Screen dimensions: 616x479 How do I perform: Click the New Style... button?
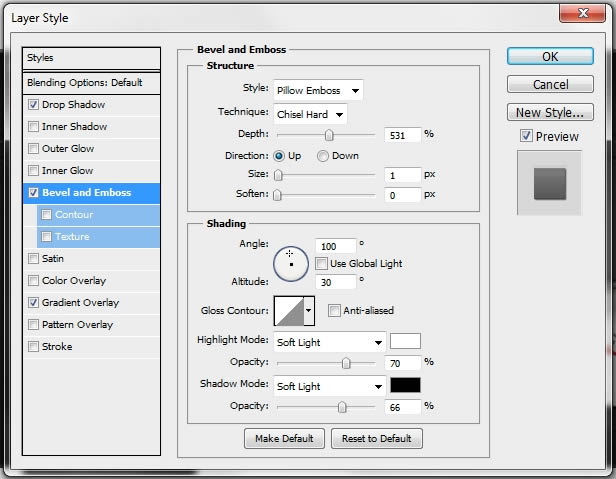550,112
